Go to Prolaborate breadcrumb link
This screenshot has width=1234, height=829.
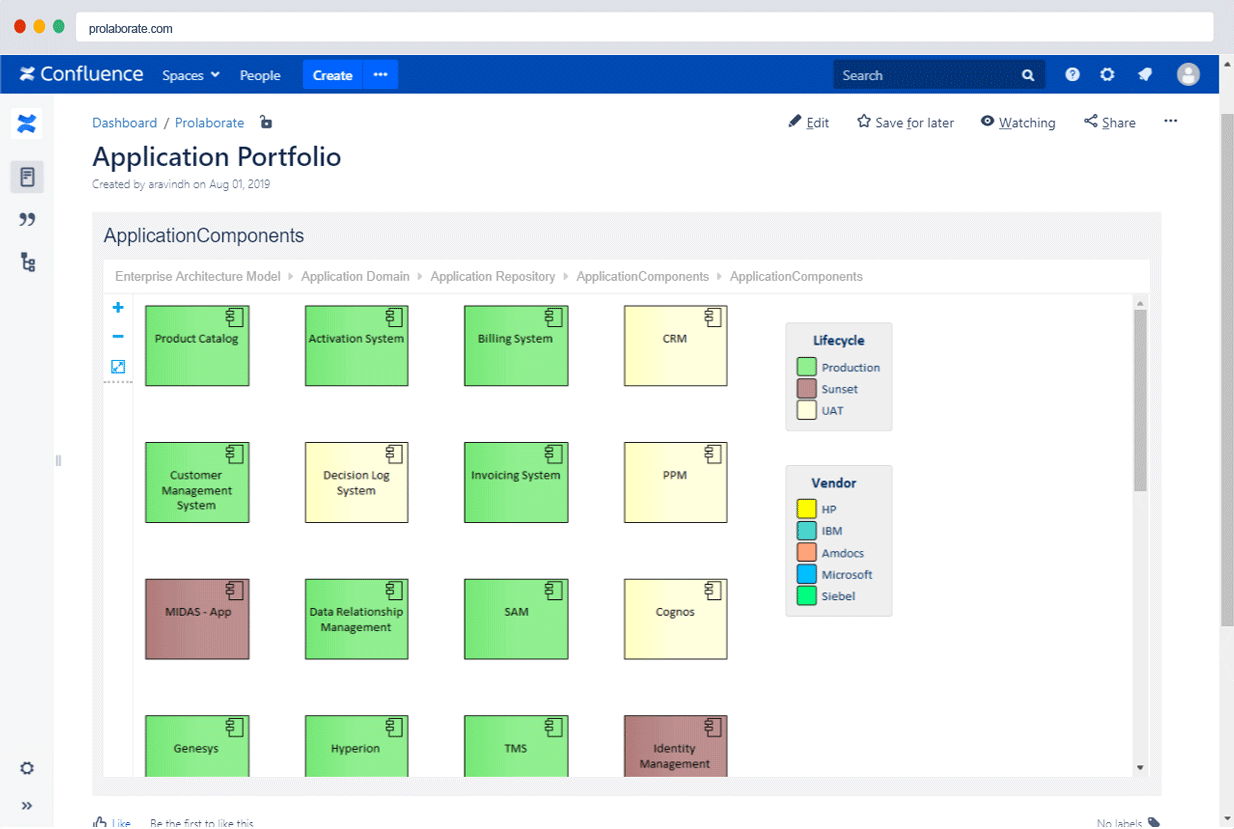210,123
